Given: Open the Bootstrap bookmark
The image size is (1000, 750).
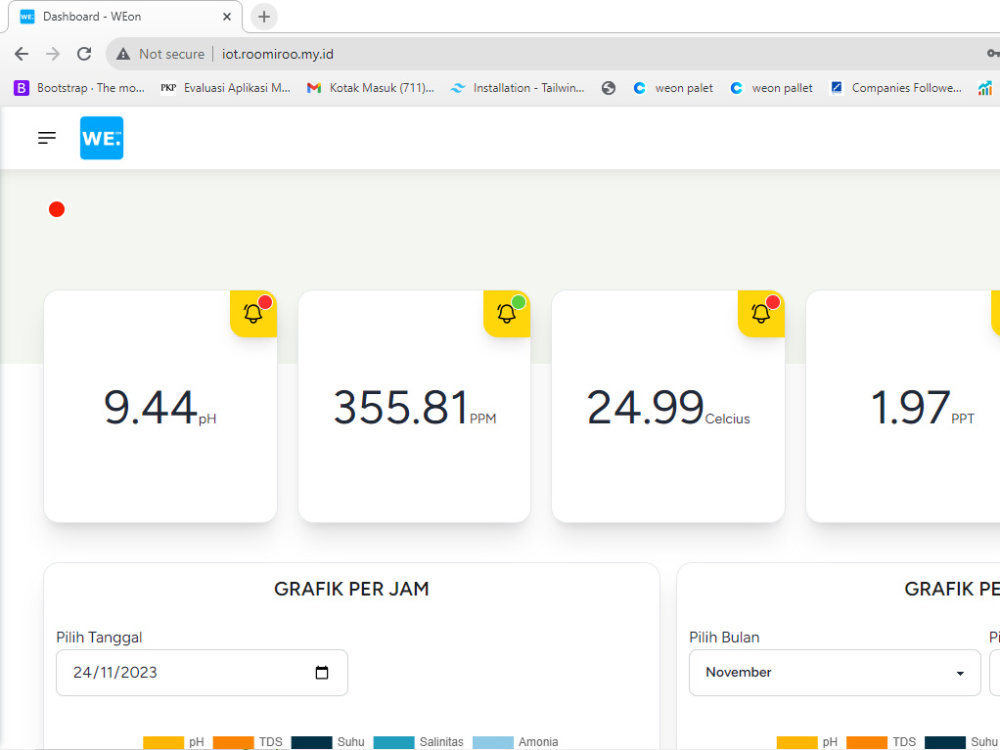Looking at the screenshot, I should tap(80, 88).
